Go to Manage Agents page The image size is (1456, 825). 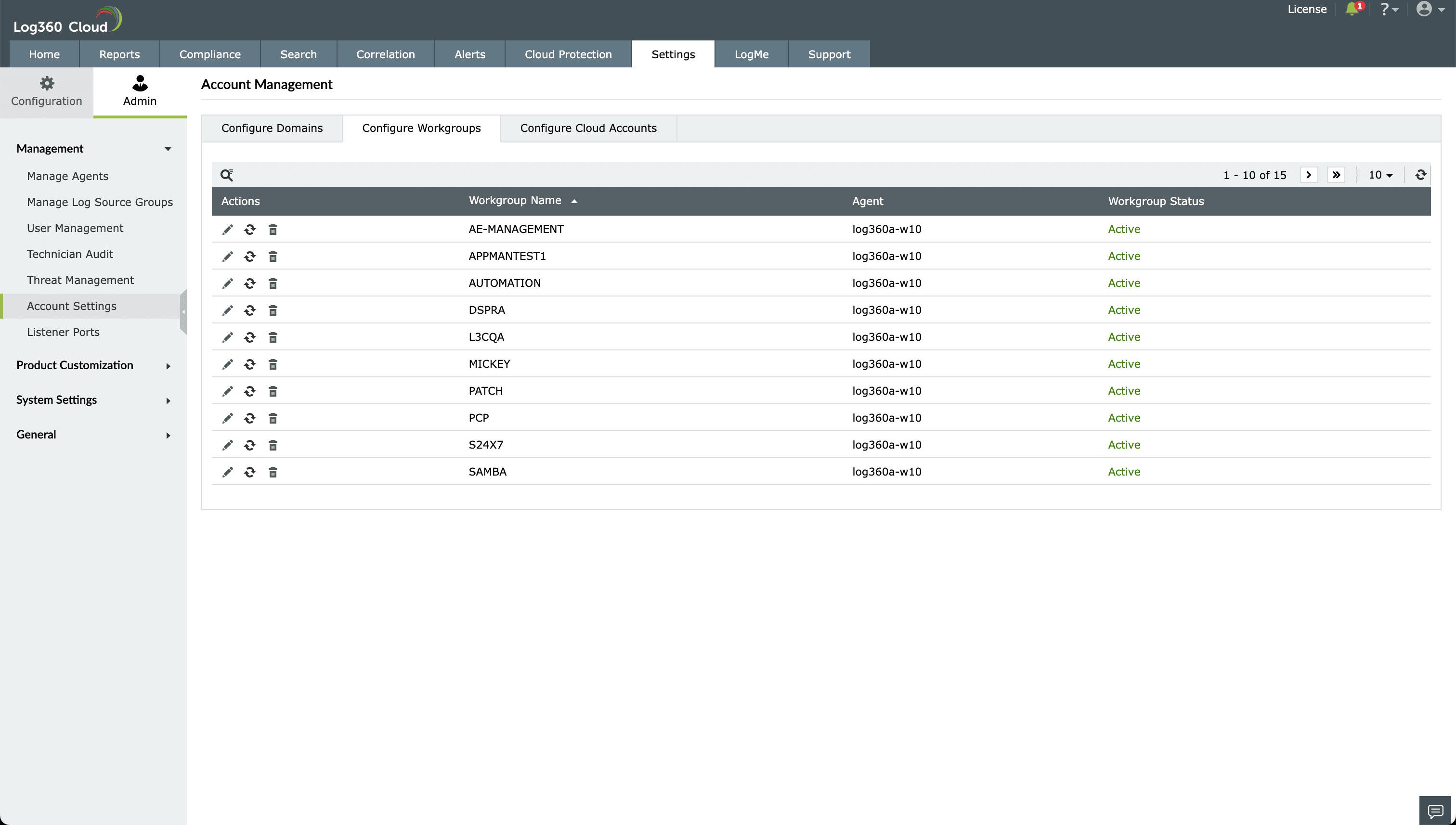tap(67, 176)
